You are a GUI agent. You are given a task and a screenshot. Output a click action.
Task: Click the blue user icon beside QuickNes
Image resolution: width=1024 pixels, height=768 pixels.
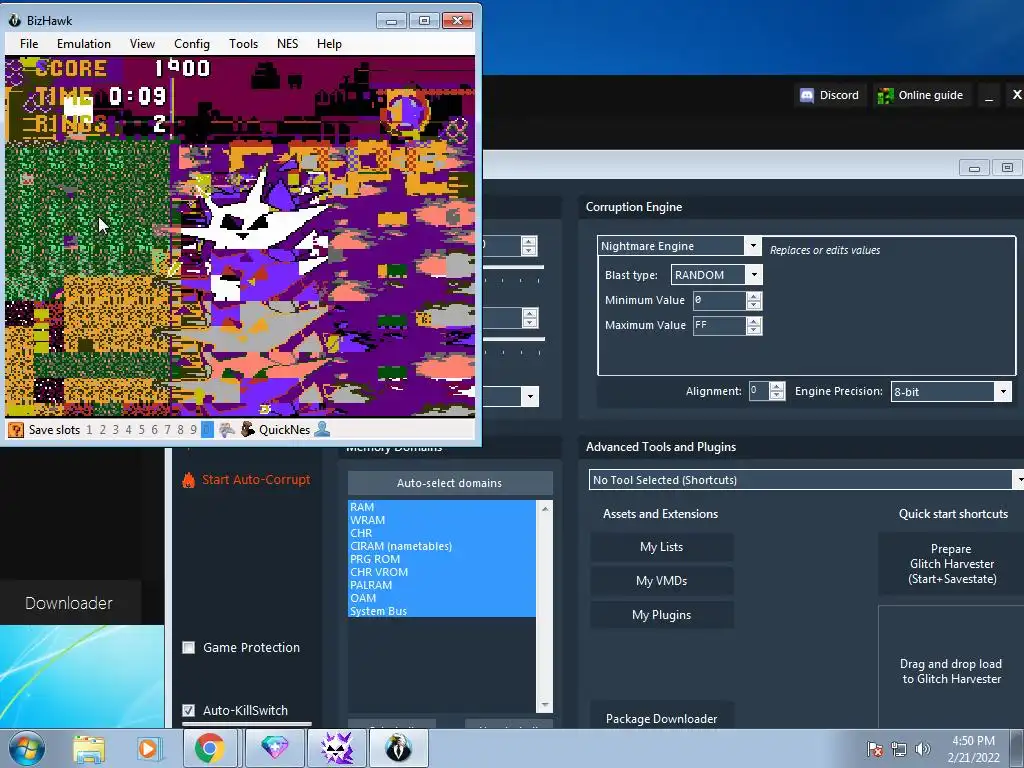[x=322, y=429]
